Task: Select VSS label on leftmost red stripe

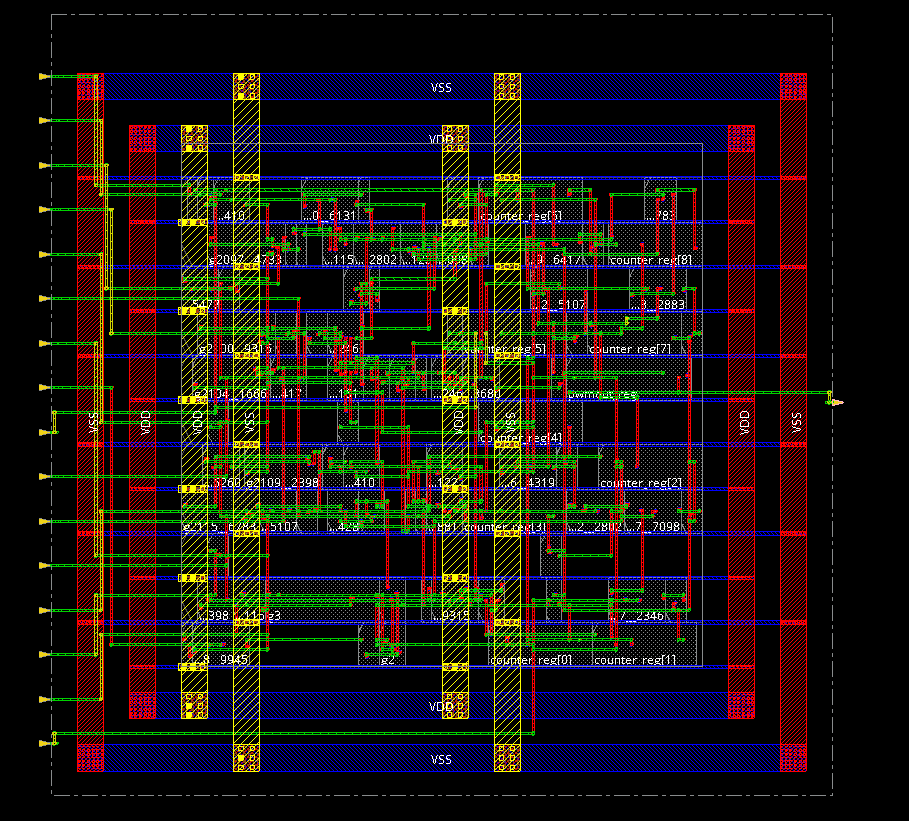Action: pos(93,423)
